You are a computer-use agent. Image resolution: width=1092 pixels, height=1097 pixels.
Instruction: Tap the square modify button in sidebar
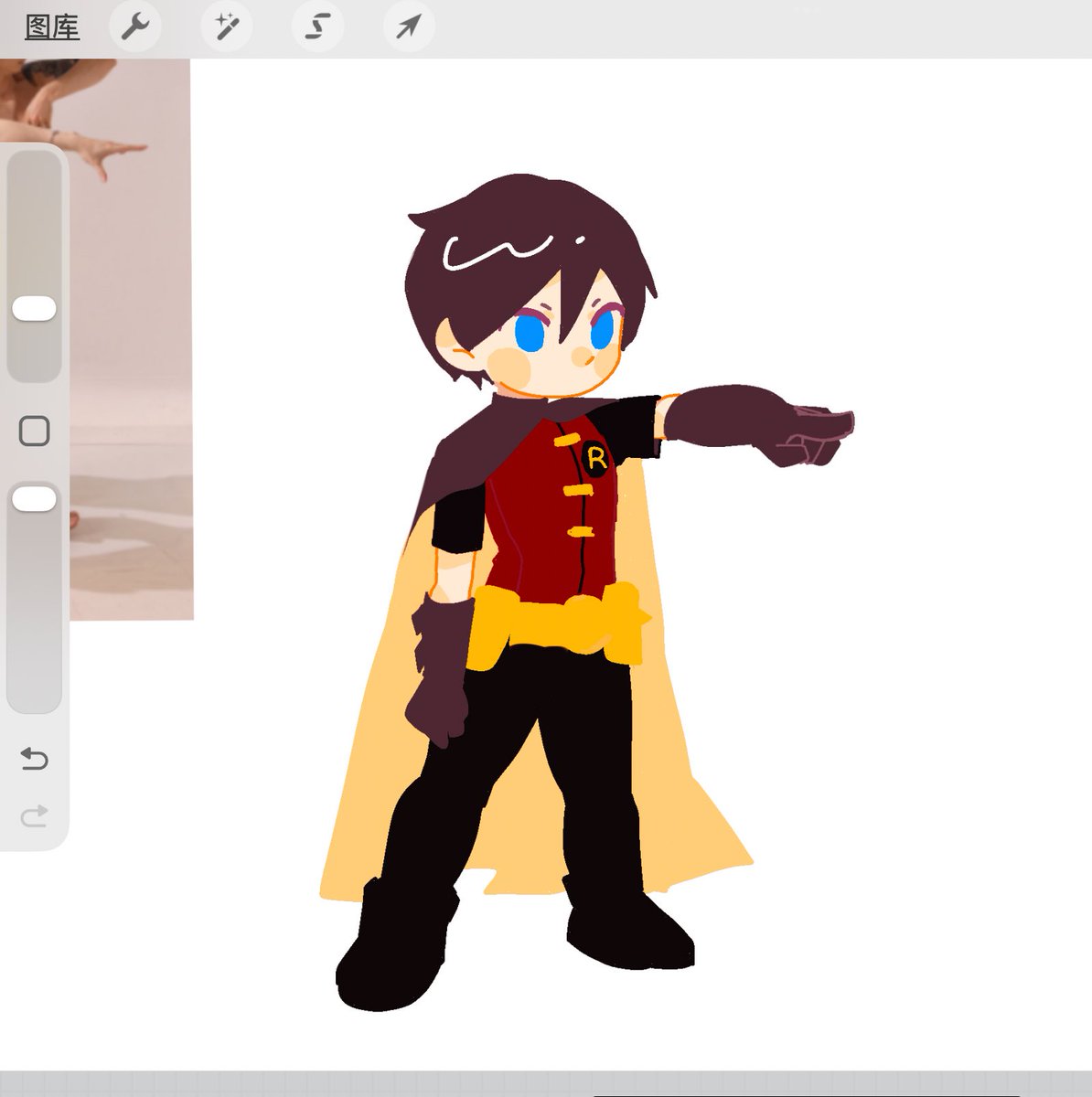[34, 431]
